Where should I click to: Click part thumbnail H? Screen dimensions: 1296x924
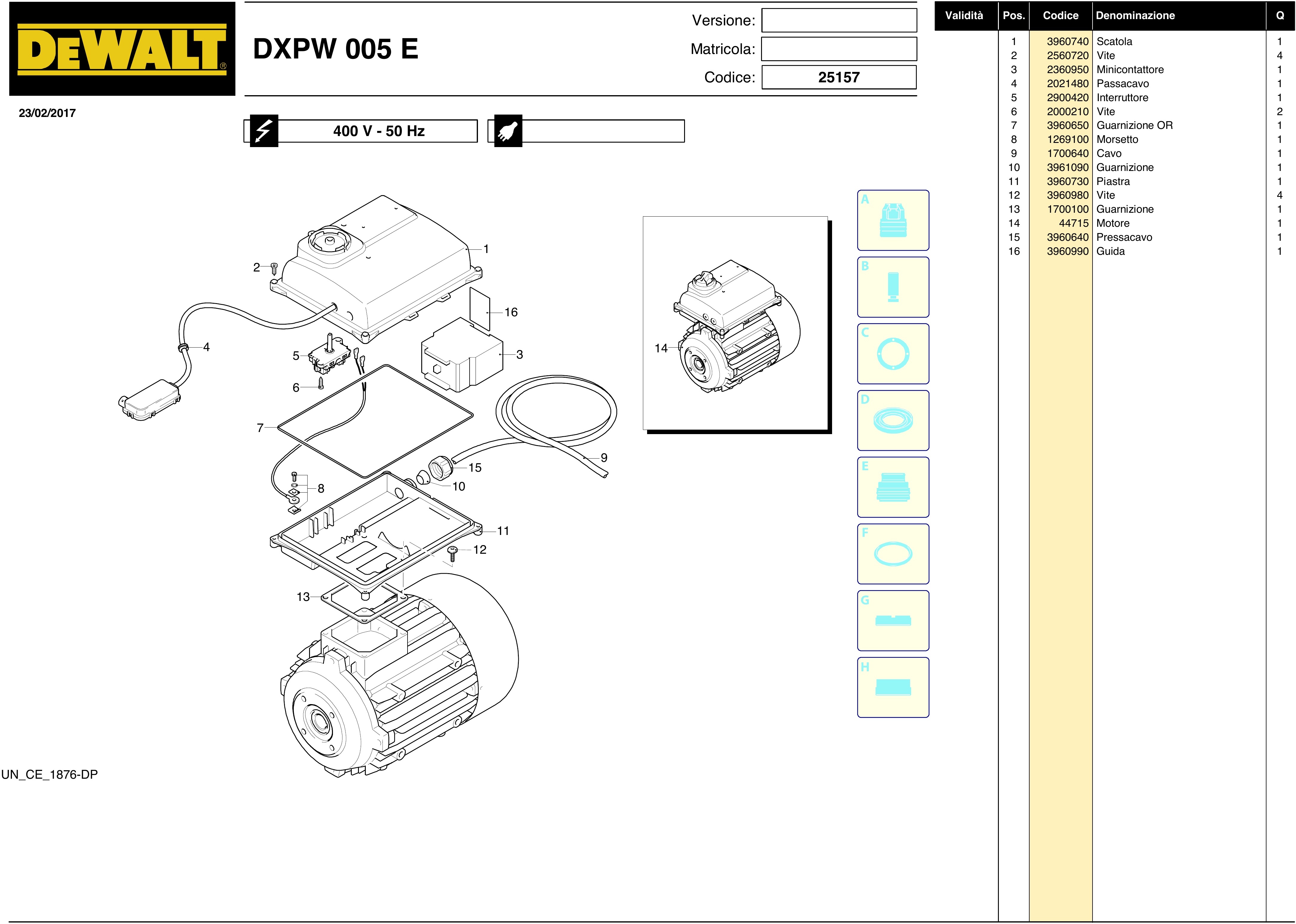tap(893, 687)
